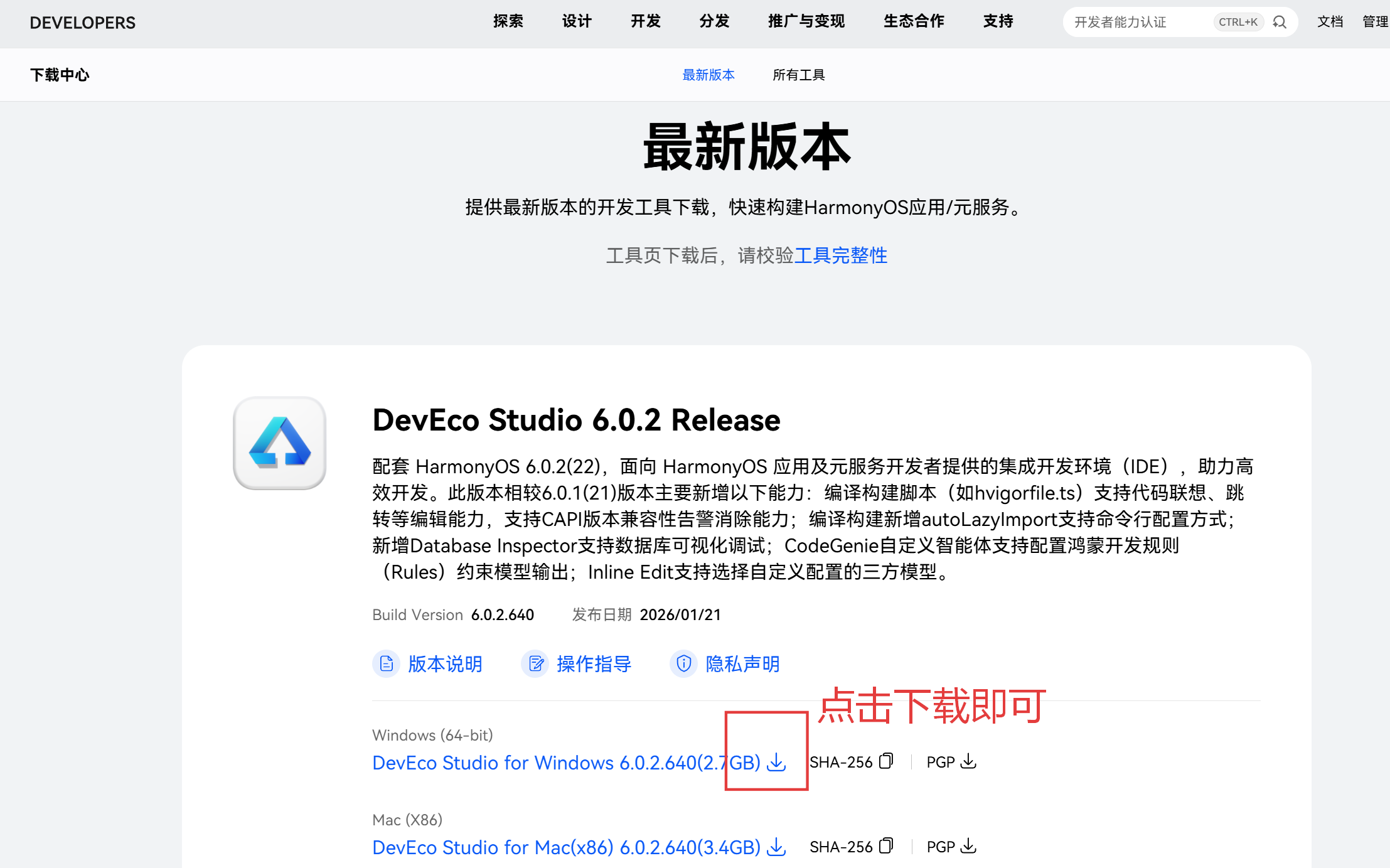Download the Windows PGP signature icon
The width and height of the screenshot is (1390, 868).
(x=969, y=761)
